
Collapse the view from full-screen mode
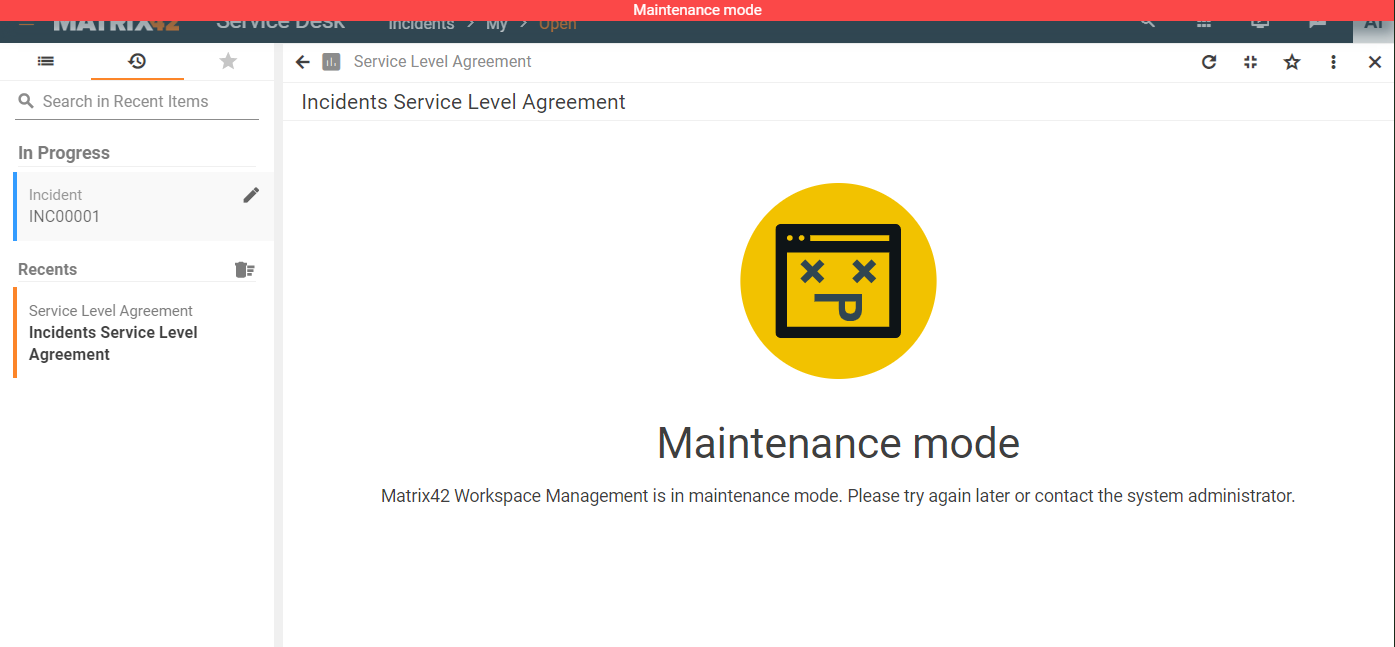[x=1250, y=62]
